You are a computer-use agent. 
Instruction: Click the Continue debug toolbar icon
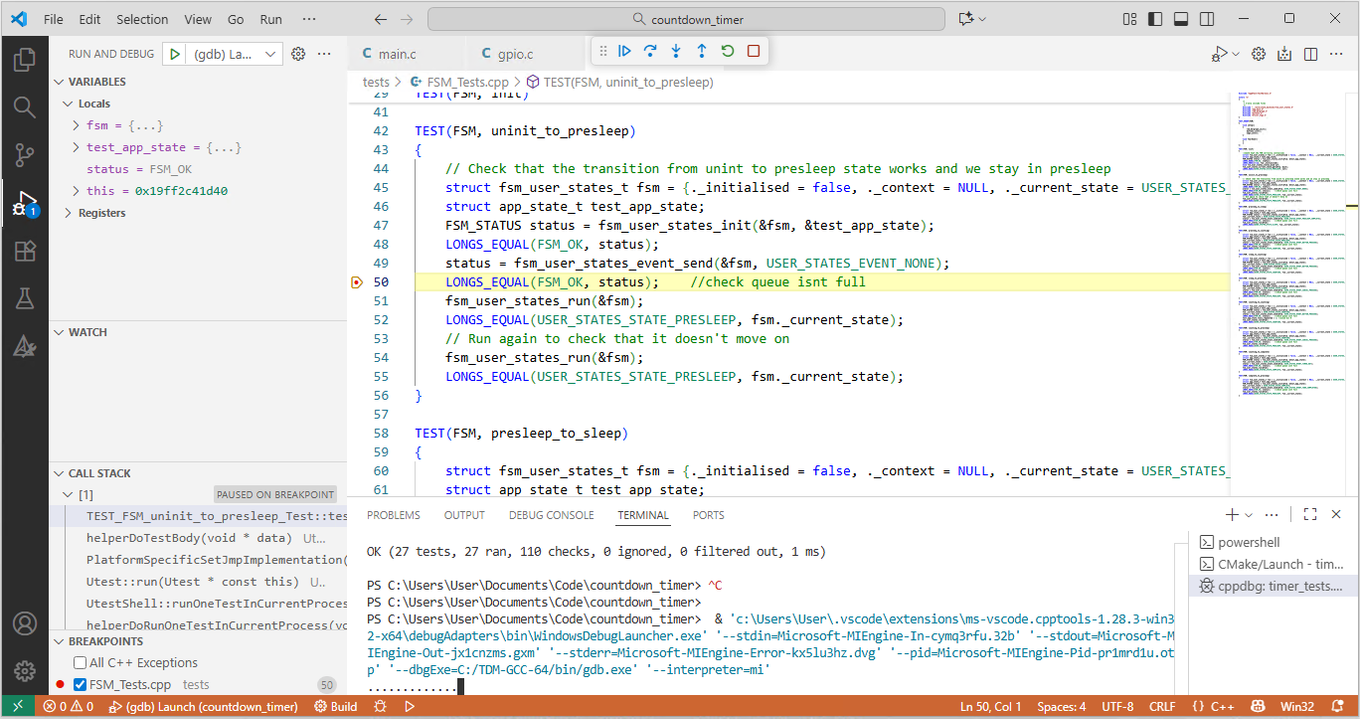tap(624, 51)
